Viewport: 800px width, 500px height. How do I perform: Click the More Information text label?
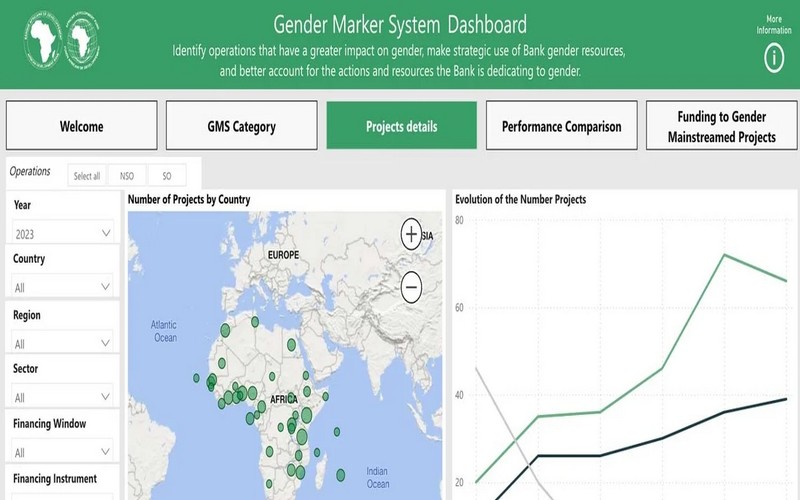(773, 24)
